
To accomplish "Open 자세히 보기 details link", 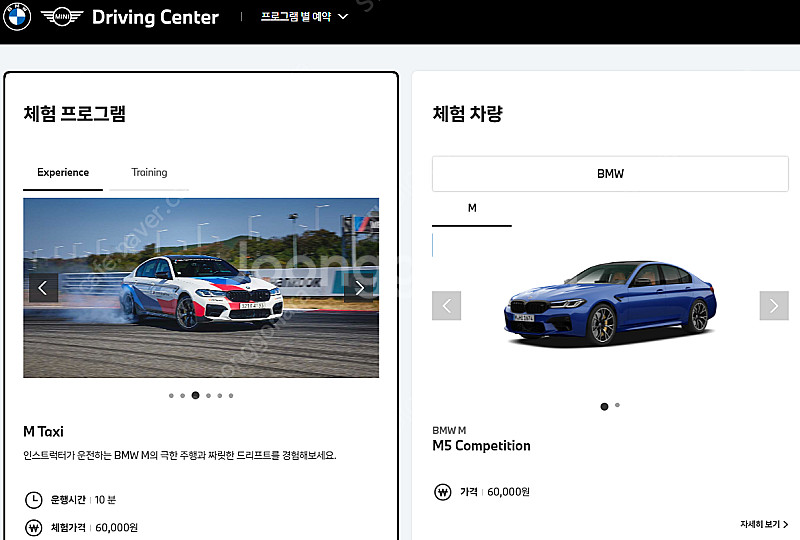I will tap(764, 524).
